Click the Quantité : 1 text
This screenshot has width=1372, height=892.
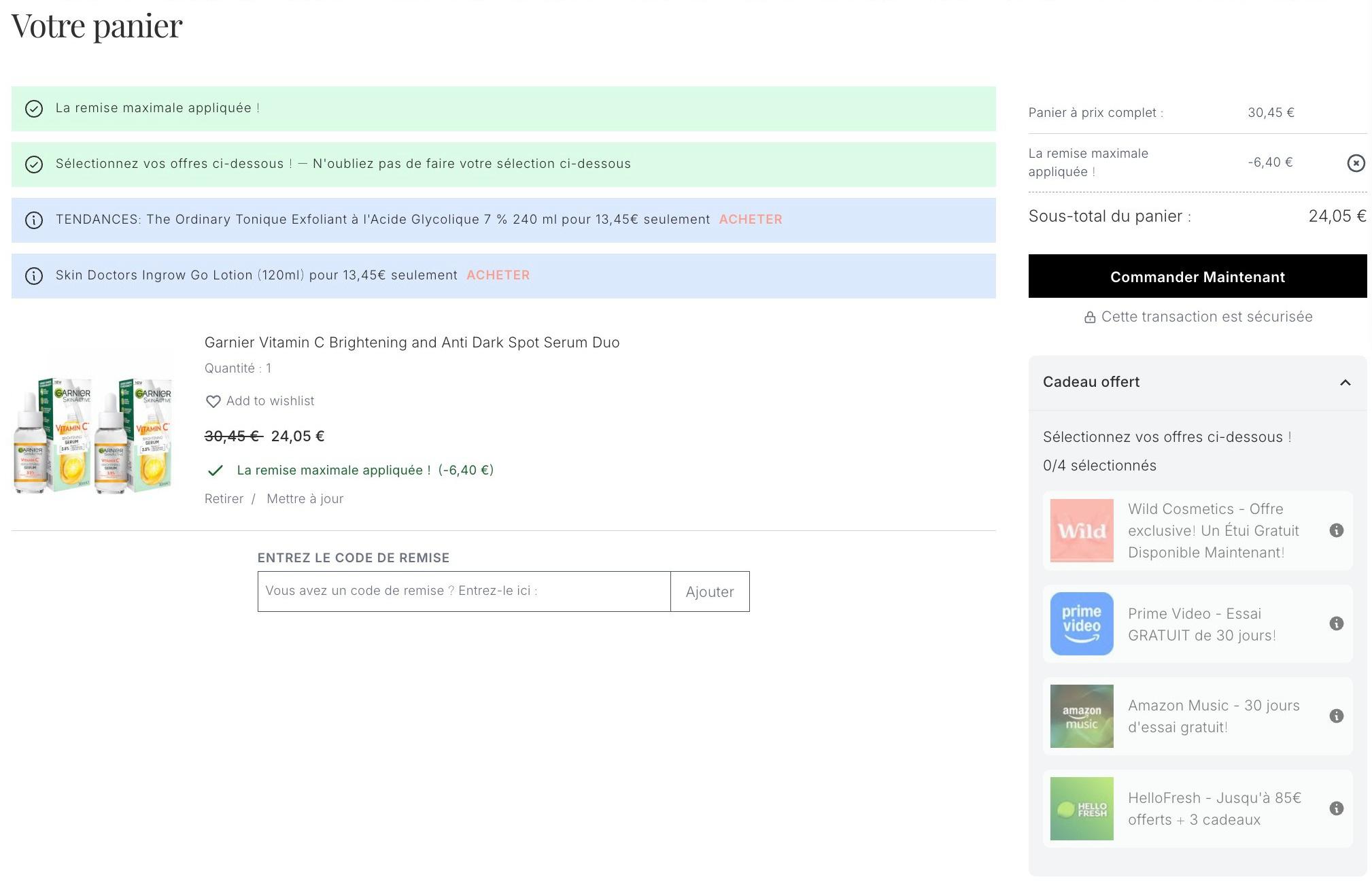pyautogui.click(x=238, y=368)
